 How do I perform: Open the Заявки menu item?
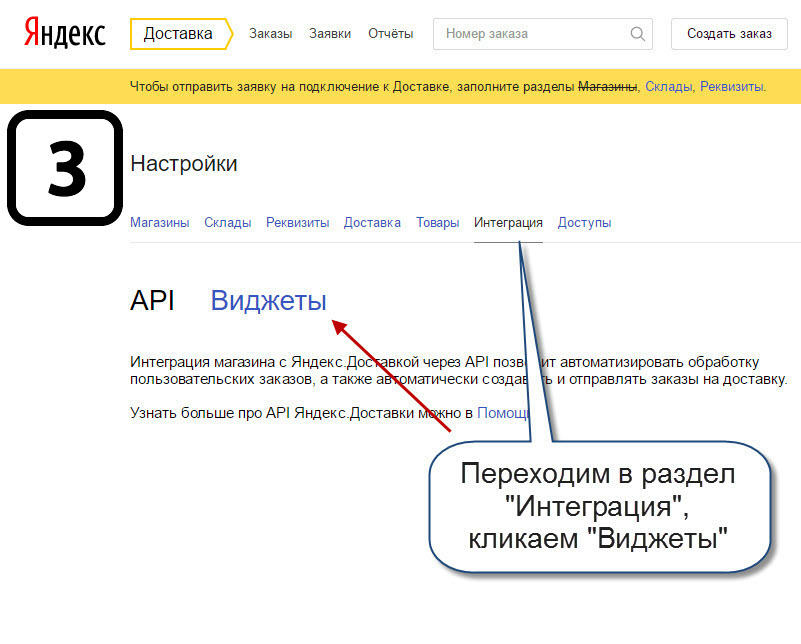[330, 34]
